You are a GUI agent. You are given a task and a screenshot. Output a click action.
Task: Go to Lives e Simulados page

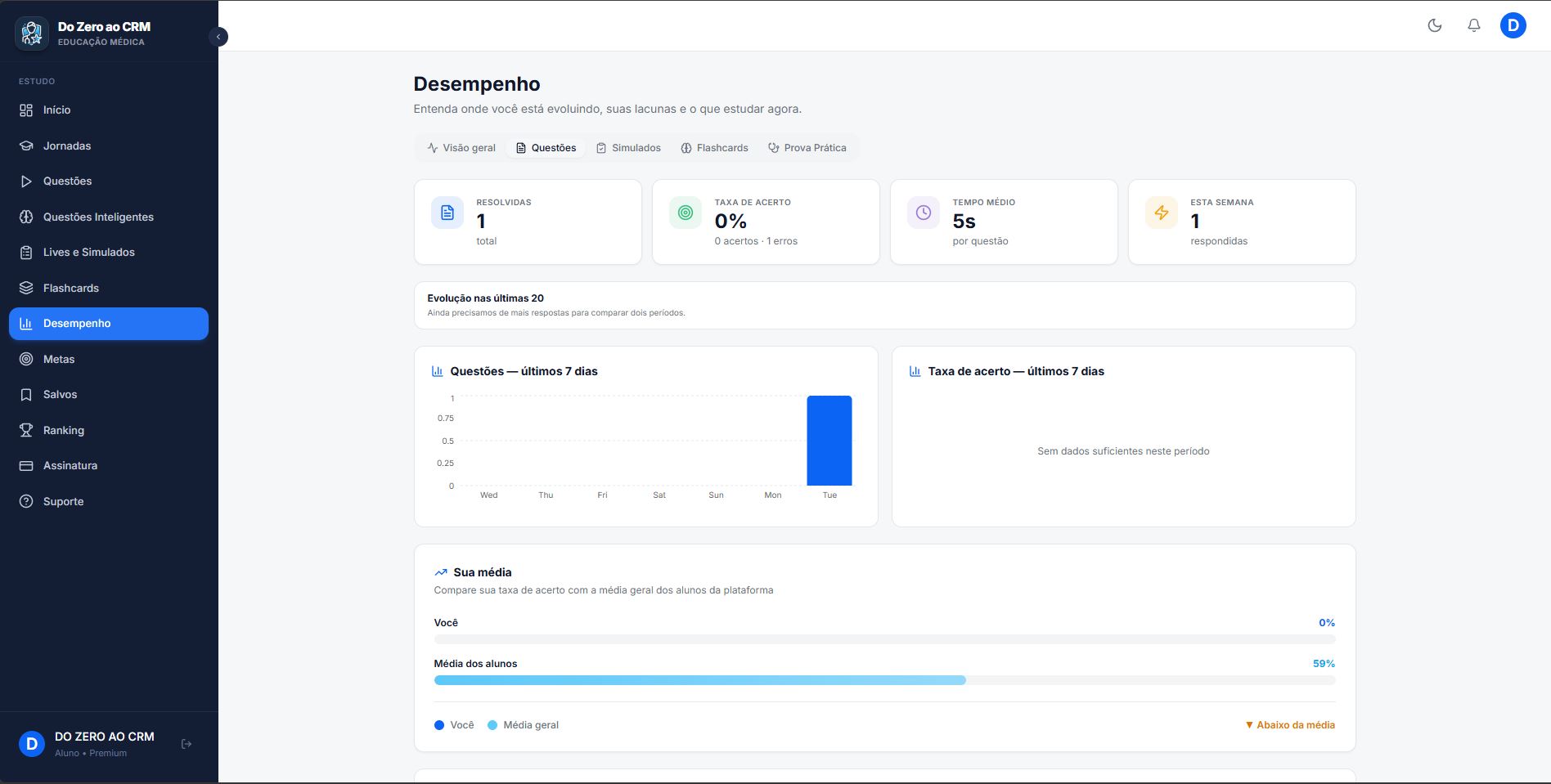tap(109, 253)
